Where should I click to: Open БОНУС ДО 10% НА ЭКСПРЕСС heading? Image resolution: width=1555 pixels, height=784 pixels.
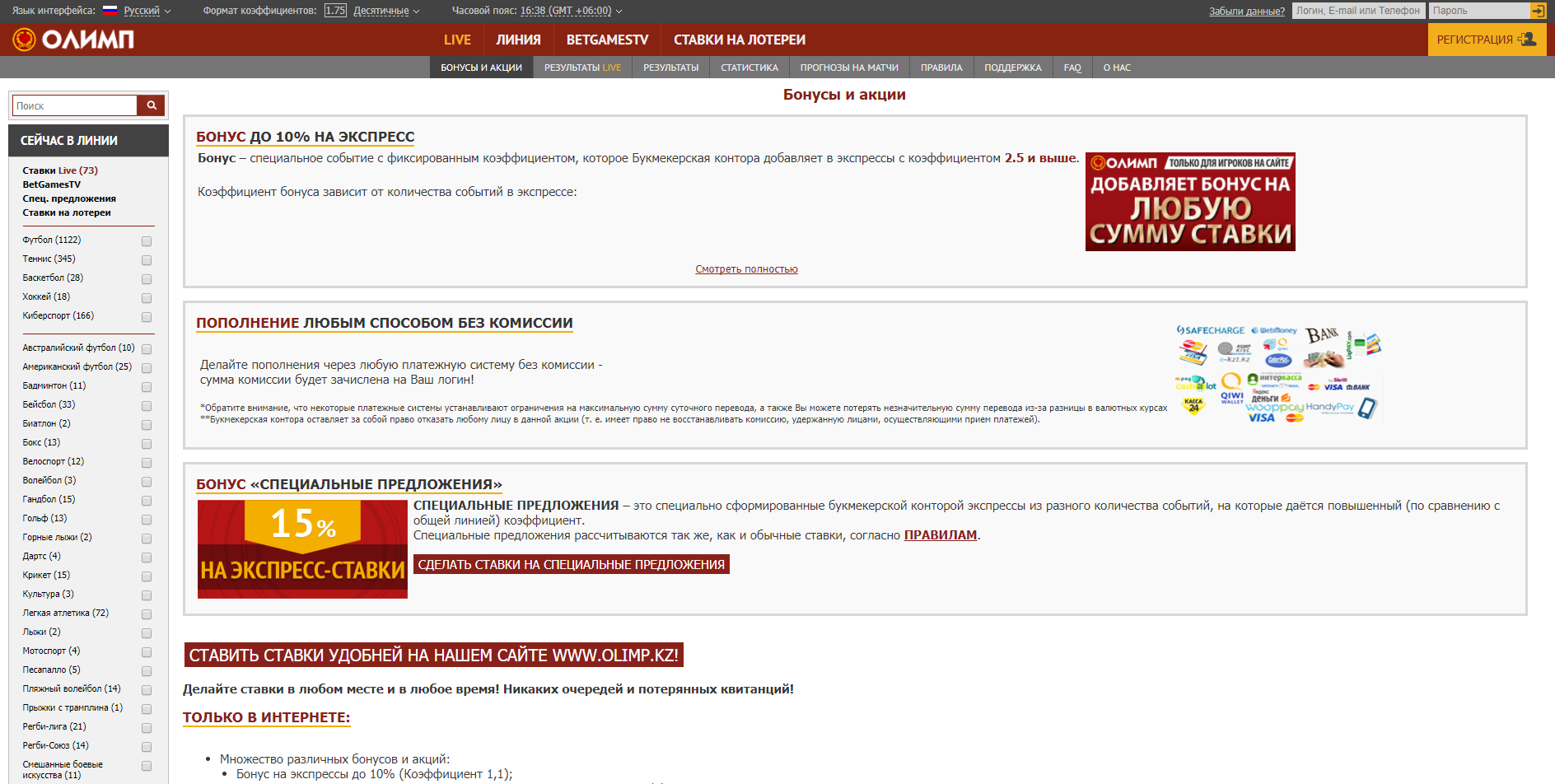[x=305, y=137]
